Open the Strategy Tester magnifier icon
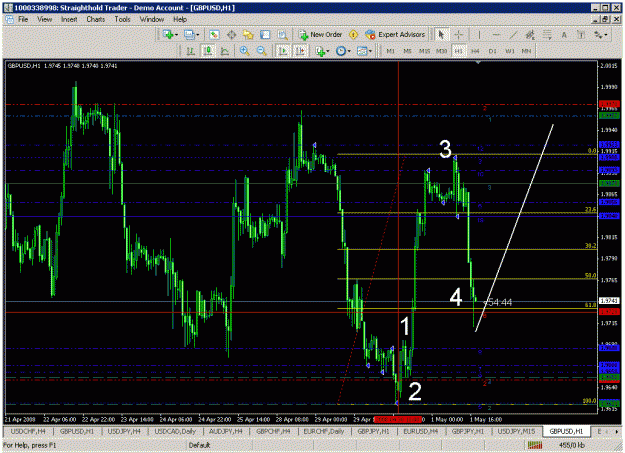This screenshot has width=625, height=453. click(283, 35)
